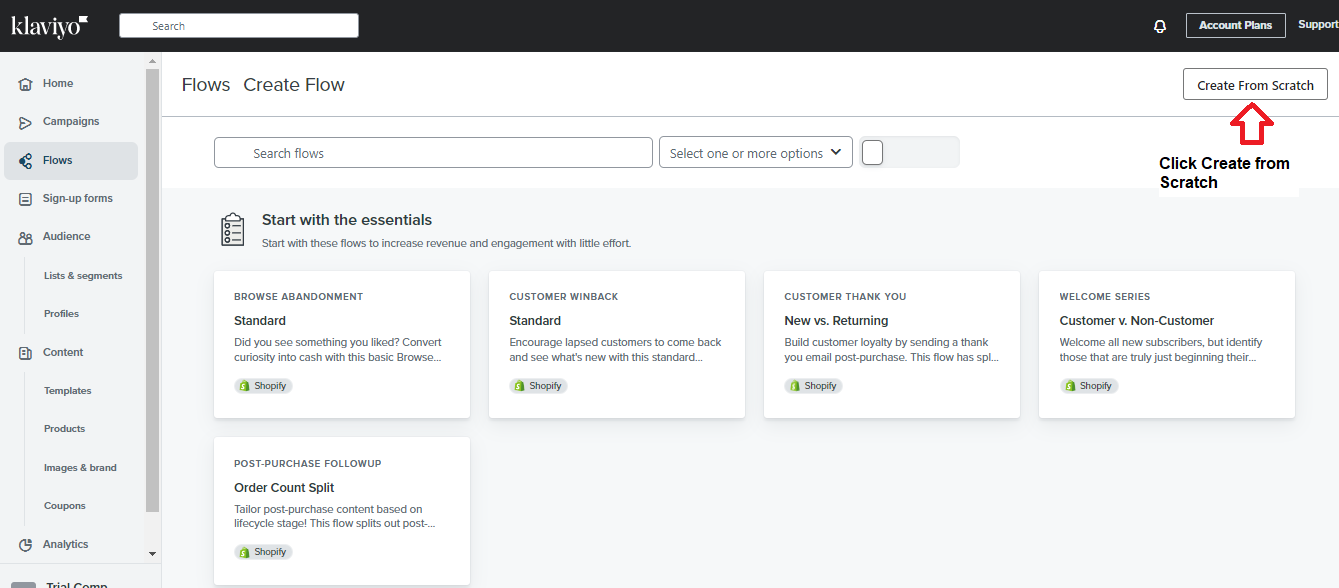Open the Support link in the header
Image resolution: width=1339 pixels, height=588 pixels.
(1318, 25)
